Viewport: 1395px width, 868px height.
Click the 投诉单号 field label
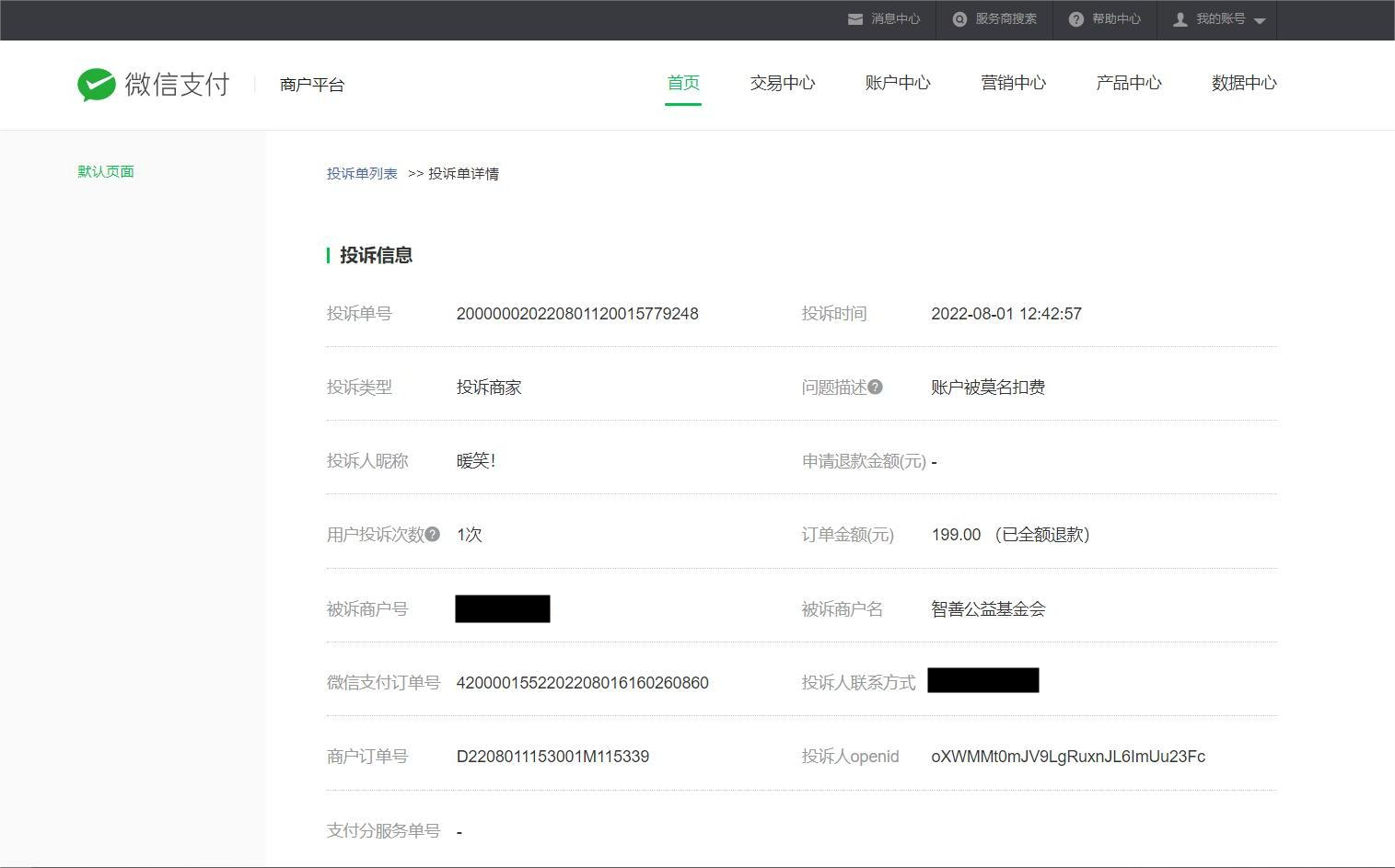click(x=359, y=314)
